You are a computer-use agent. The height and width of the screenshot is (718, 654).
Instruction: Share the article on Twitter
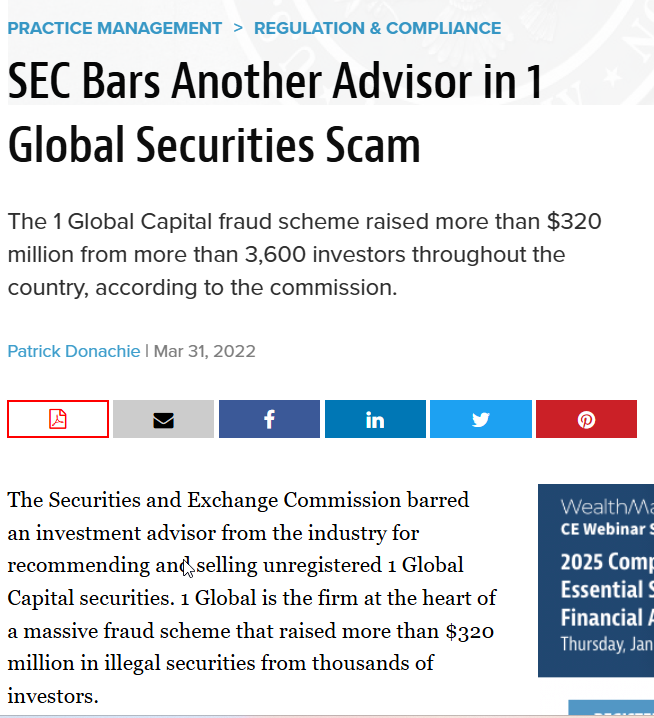(481, 419)
